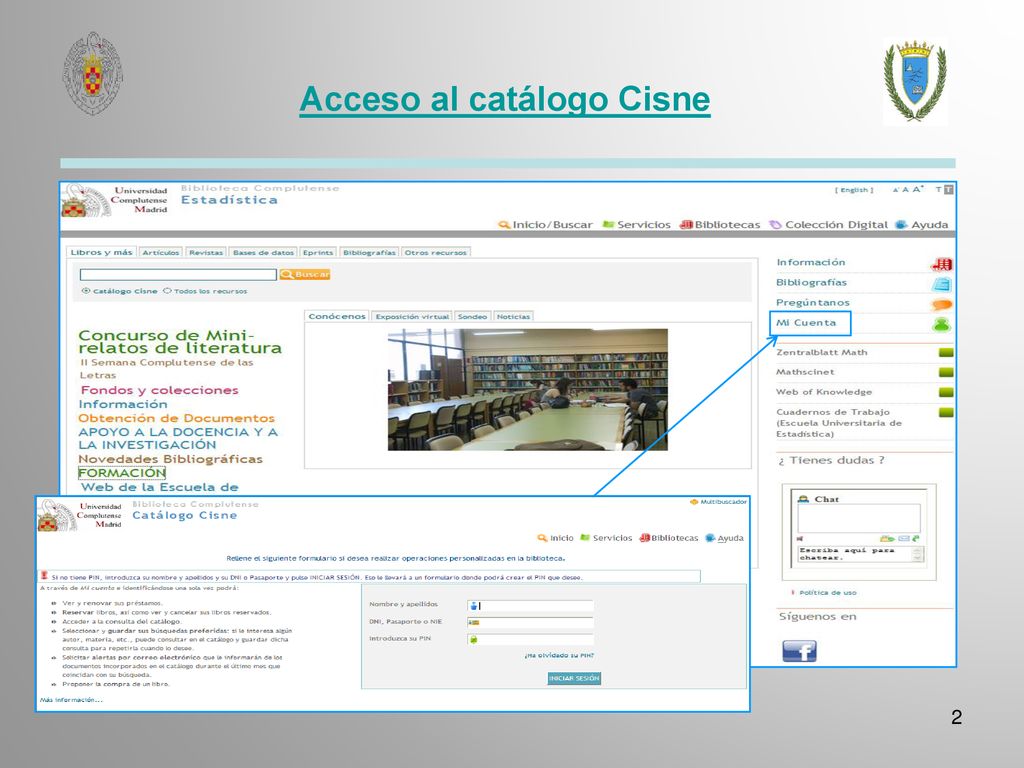
Task: Open Colección Digital in the navigation bar
Action: tap(828, 225)
